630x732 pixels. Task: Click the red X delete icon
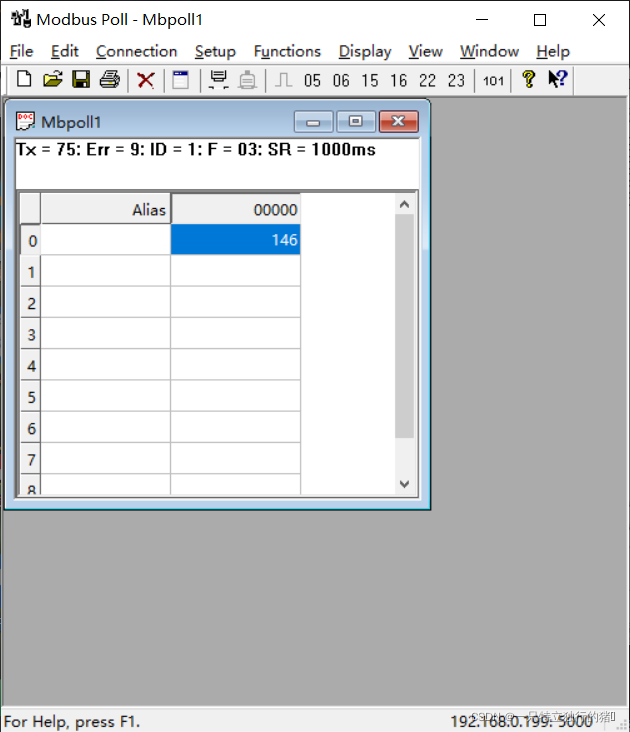(146, 80)
